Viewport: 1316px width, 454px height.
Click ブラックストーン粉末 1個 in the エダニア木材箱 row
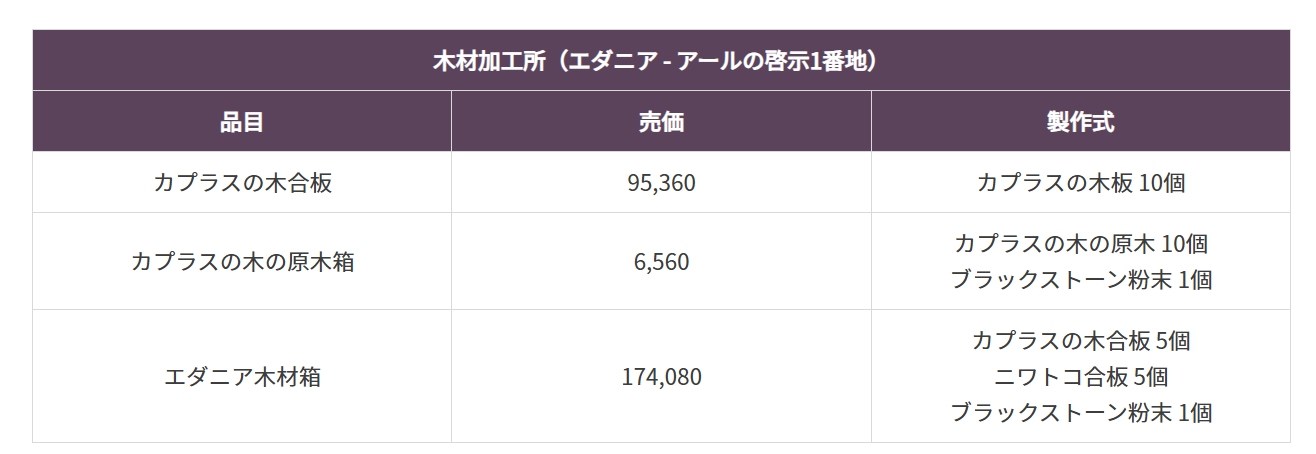pyautogui.click(x=1080, y=412)
